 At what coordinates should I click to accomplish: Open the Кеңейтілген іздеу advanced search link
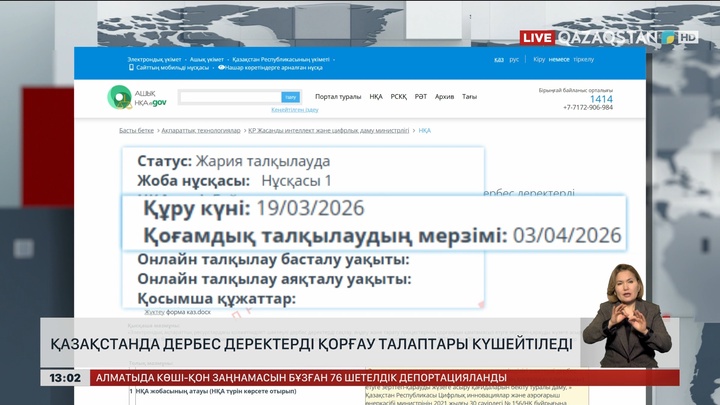295,110
